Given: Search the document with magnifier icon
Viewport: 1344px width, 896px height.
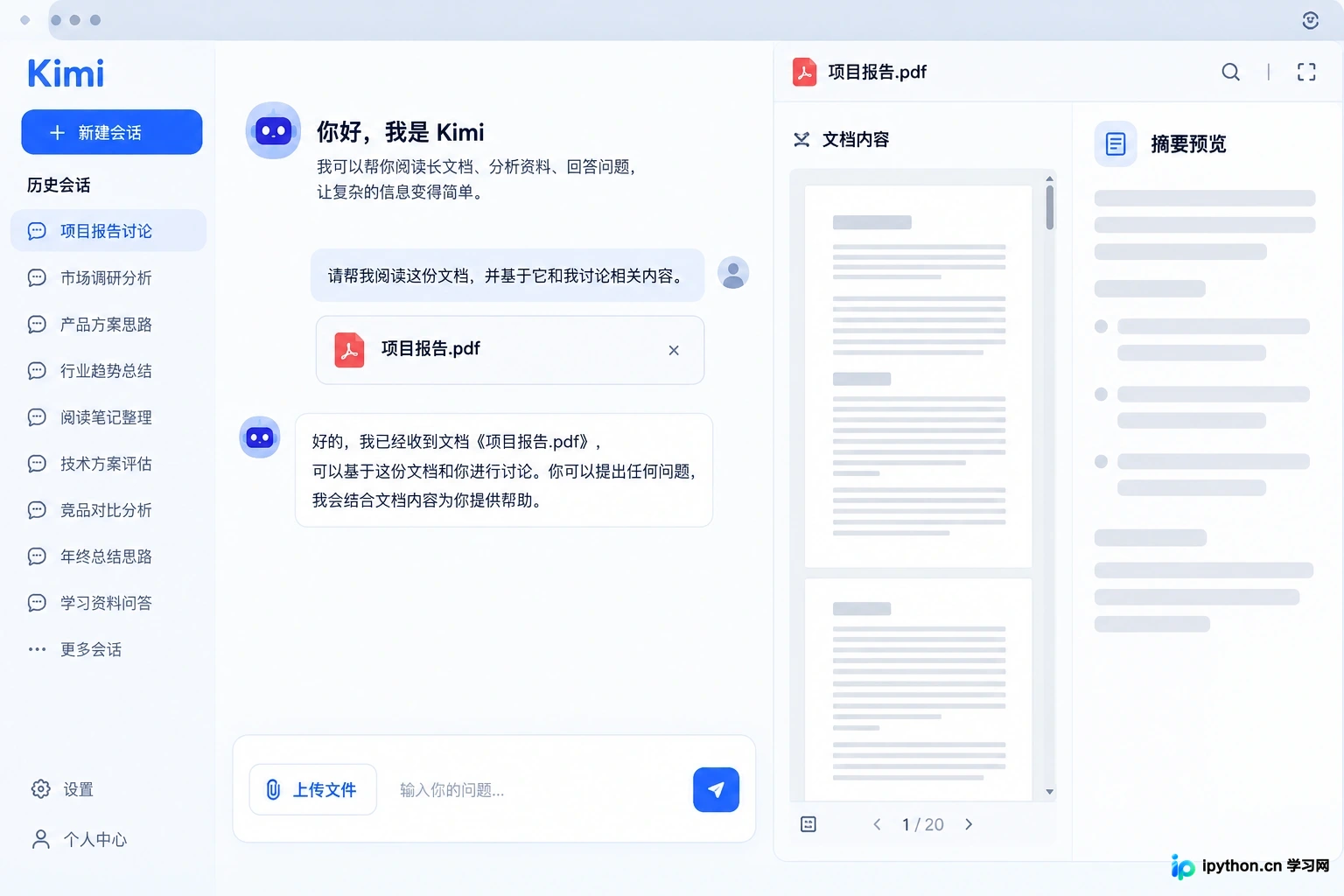Looking at the screenshot, I should (1230, 72).
